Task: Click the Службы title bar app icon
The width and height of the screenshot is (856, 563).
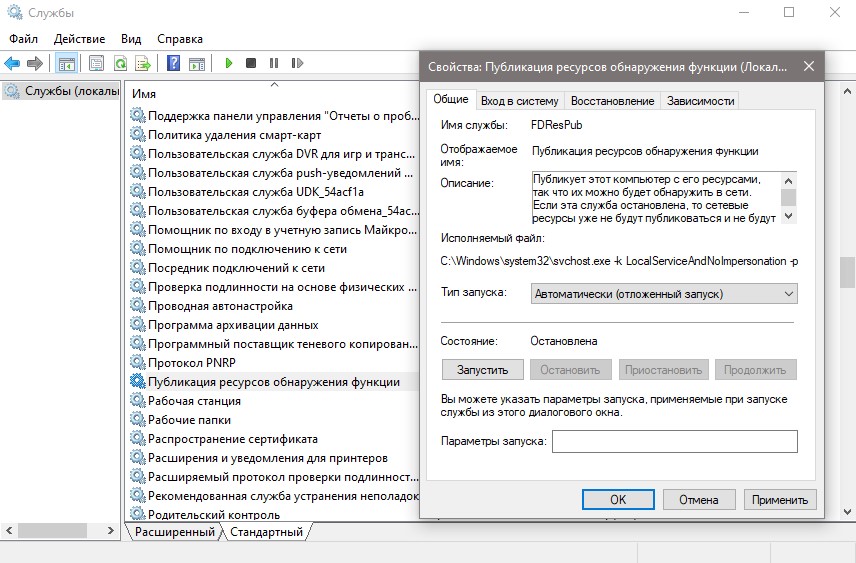Action: 15,12
